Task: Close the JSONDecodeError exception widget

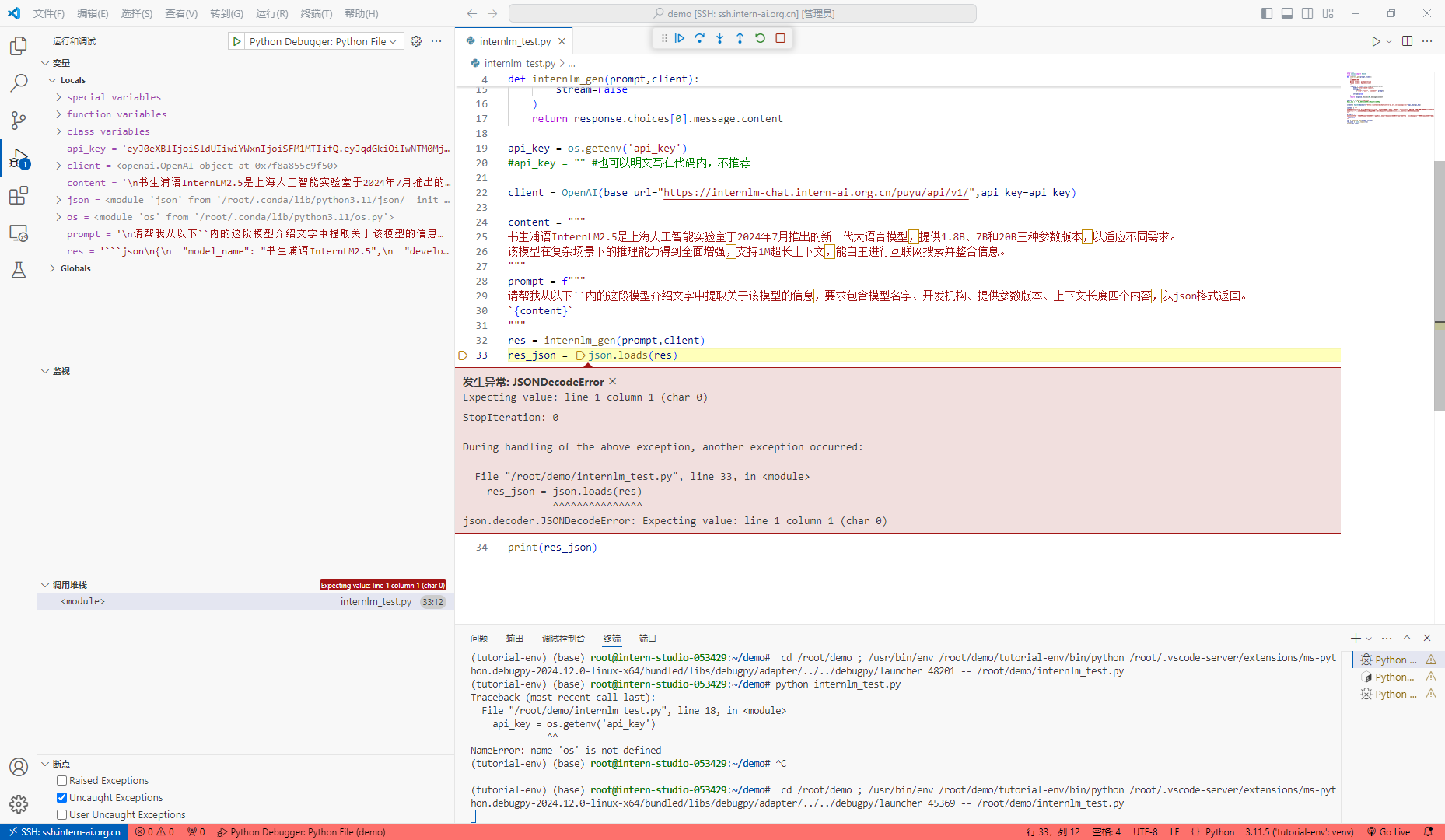Action: tap(613, 381)
